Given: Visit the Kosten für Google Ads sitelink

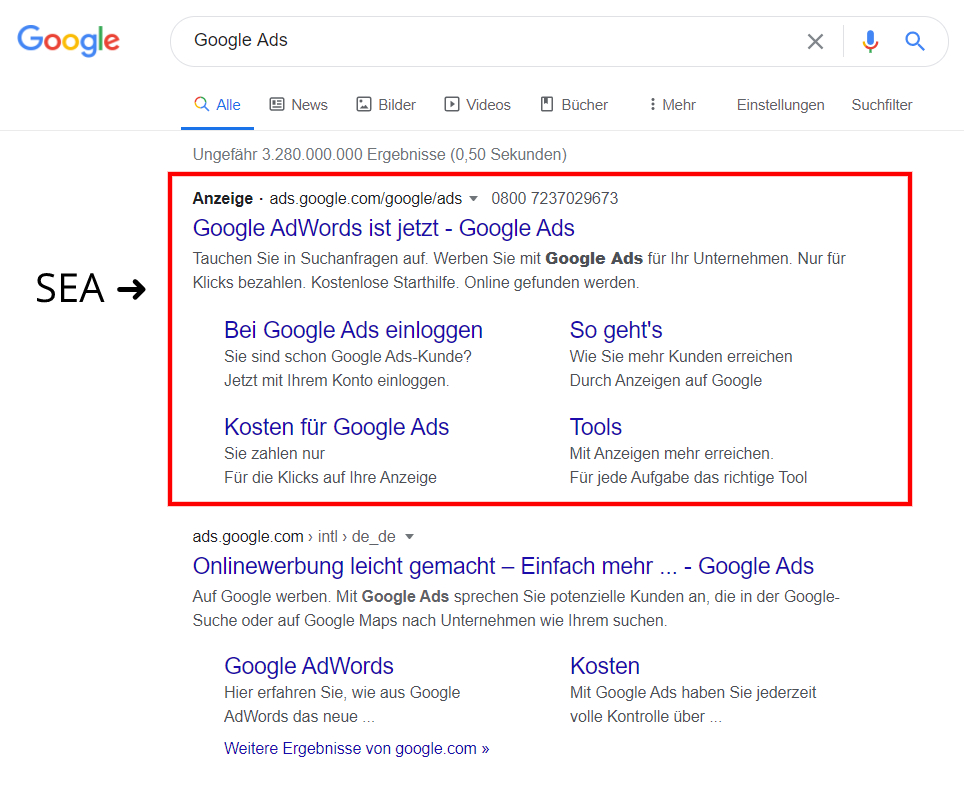Looking at the screenshot, I should (336, 427).
